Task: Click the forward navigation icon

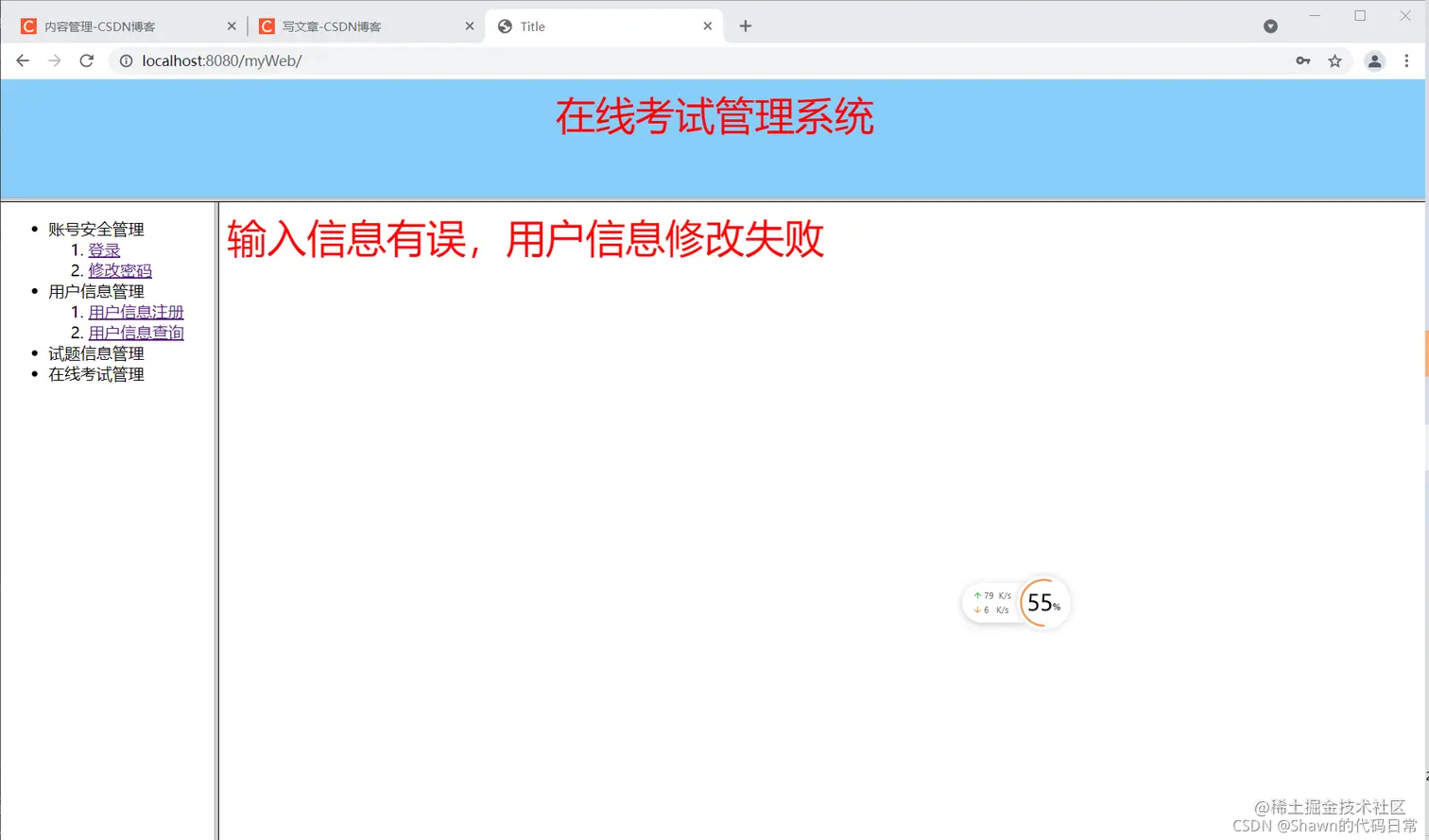Action: (x=54, y=60)
